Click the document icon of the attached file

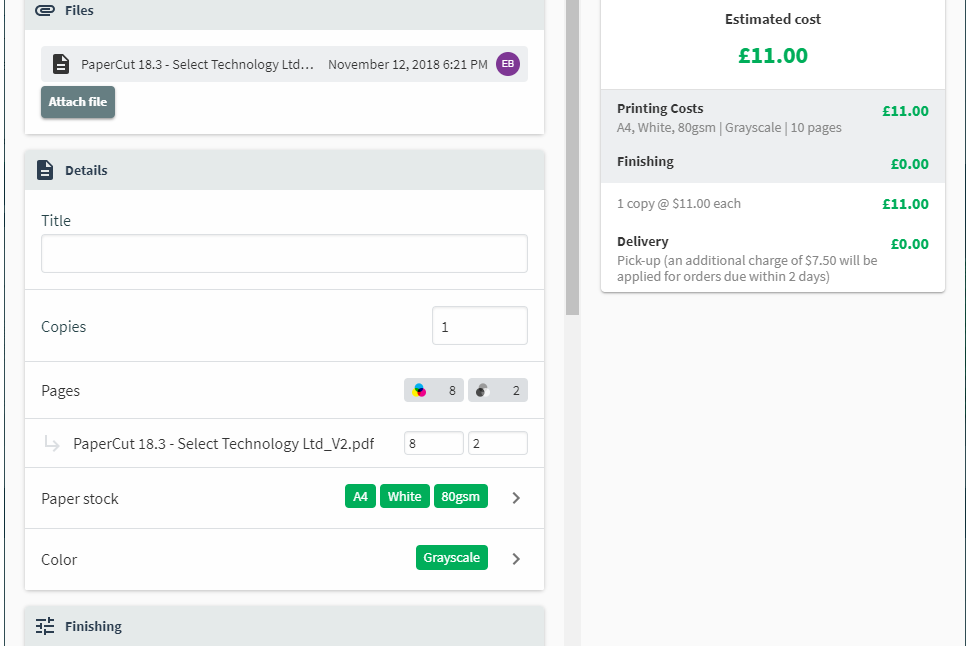[61, 64]
